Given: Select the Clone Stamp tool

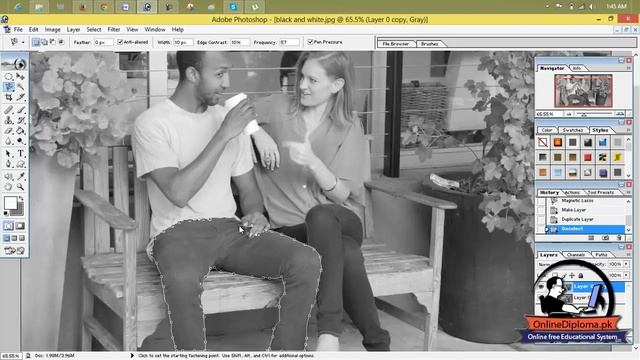Looking at the screenshot, I should (9, 120).
